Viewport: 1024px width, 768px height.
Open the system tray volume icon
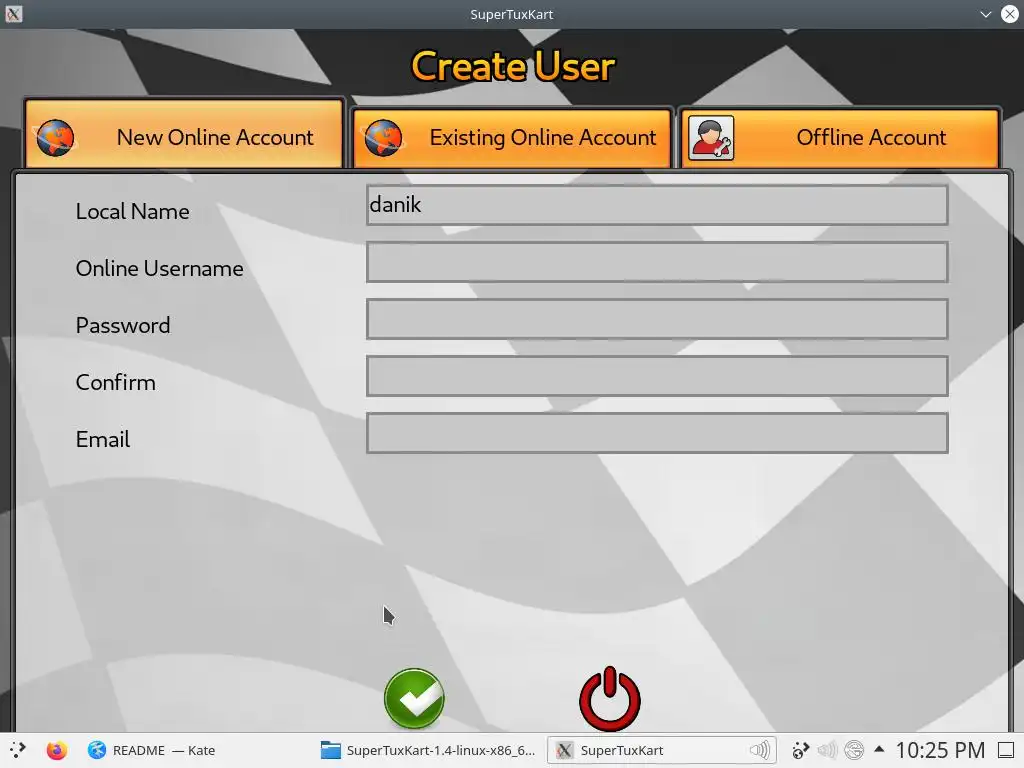click(827, 750)
